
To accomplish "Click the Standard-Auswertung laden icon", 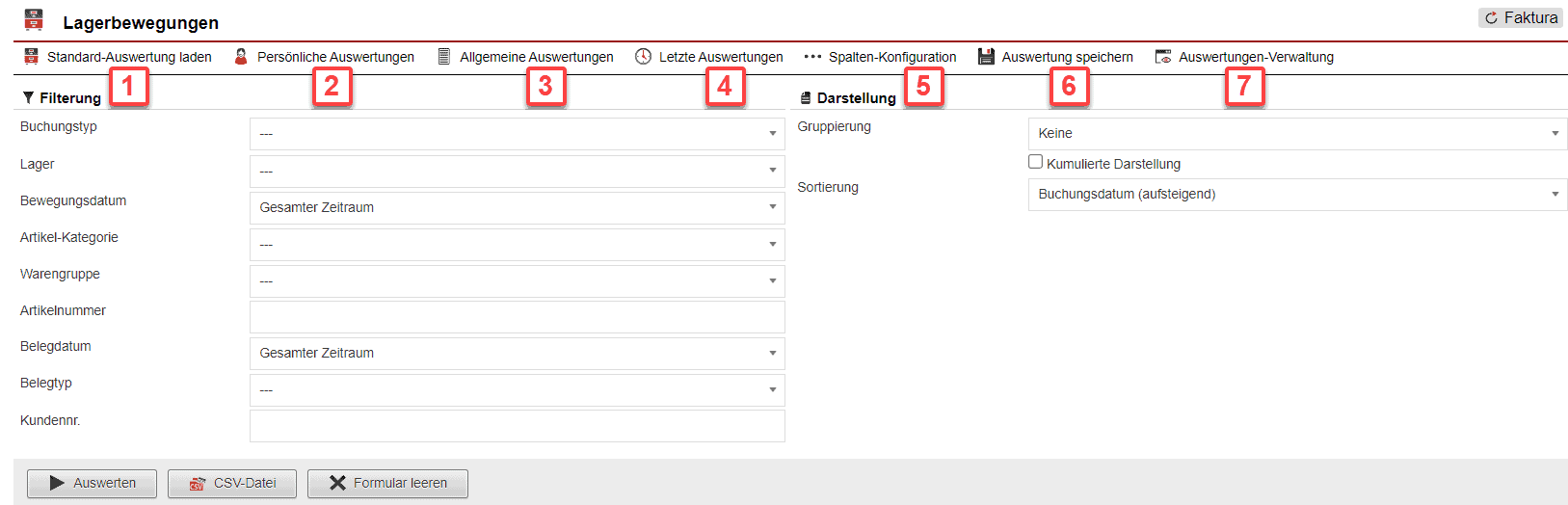I will tap(32, 57).
